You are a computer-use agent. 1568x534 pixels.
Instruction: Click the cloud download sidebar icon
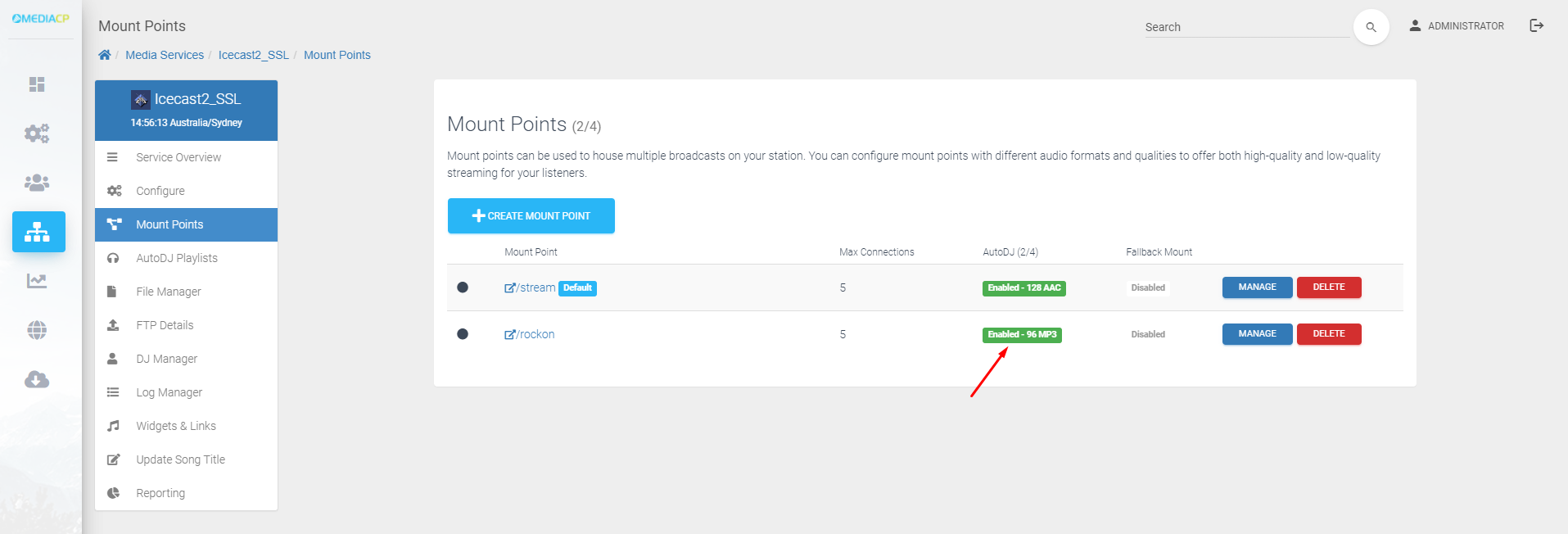pyautogui.click(x=37, y=379)
